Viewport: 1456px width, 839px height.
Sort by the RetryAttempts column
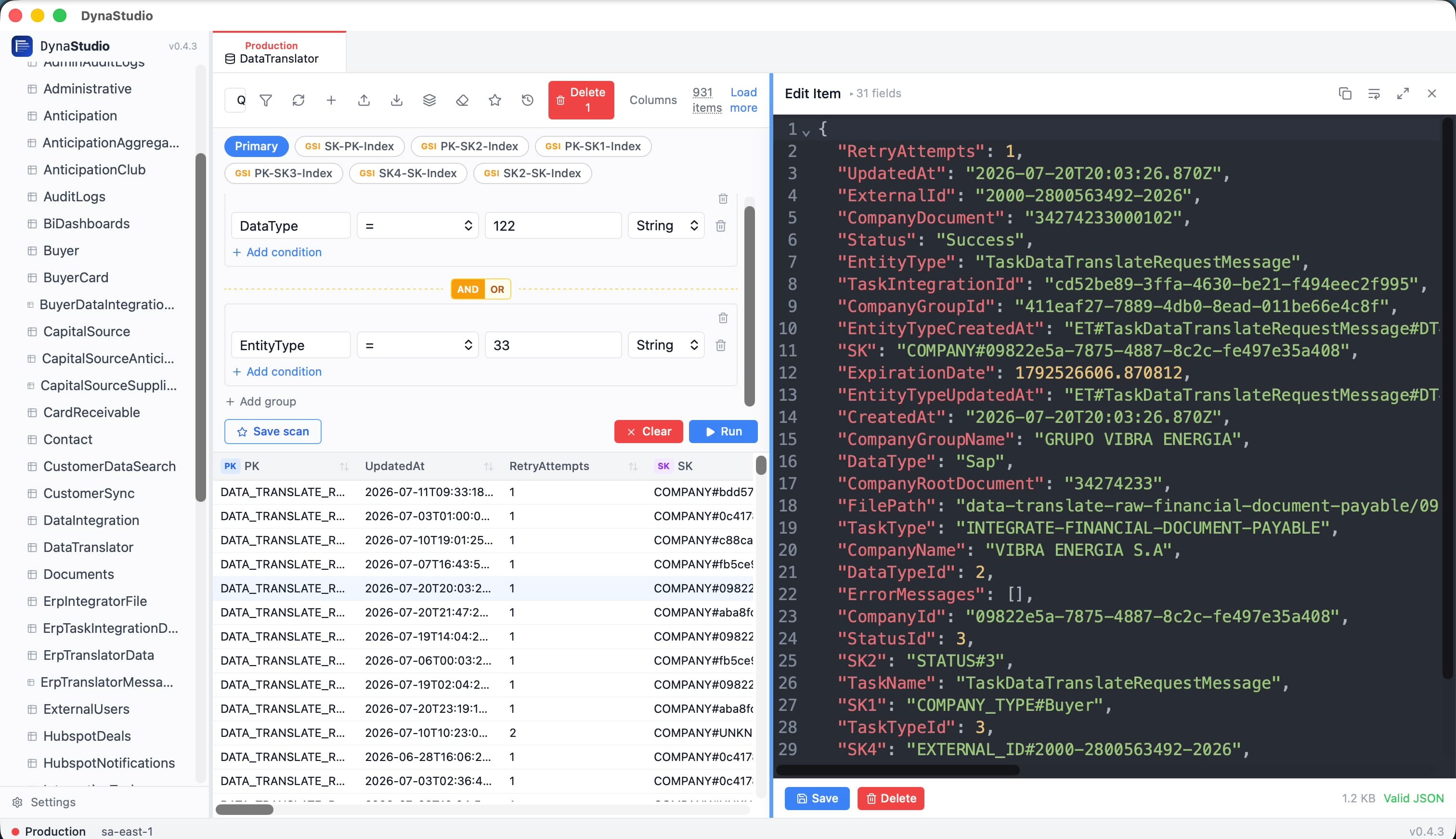pyautogui.click(x=633, y=467)
